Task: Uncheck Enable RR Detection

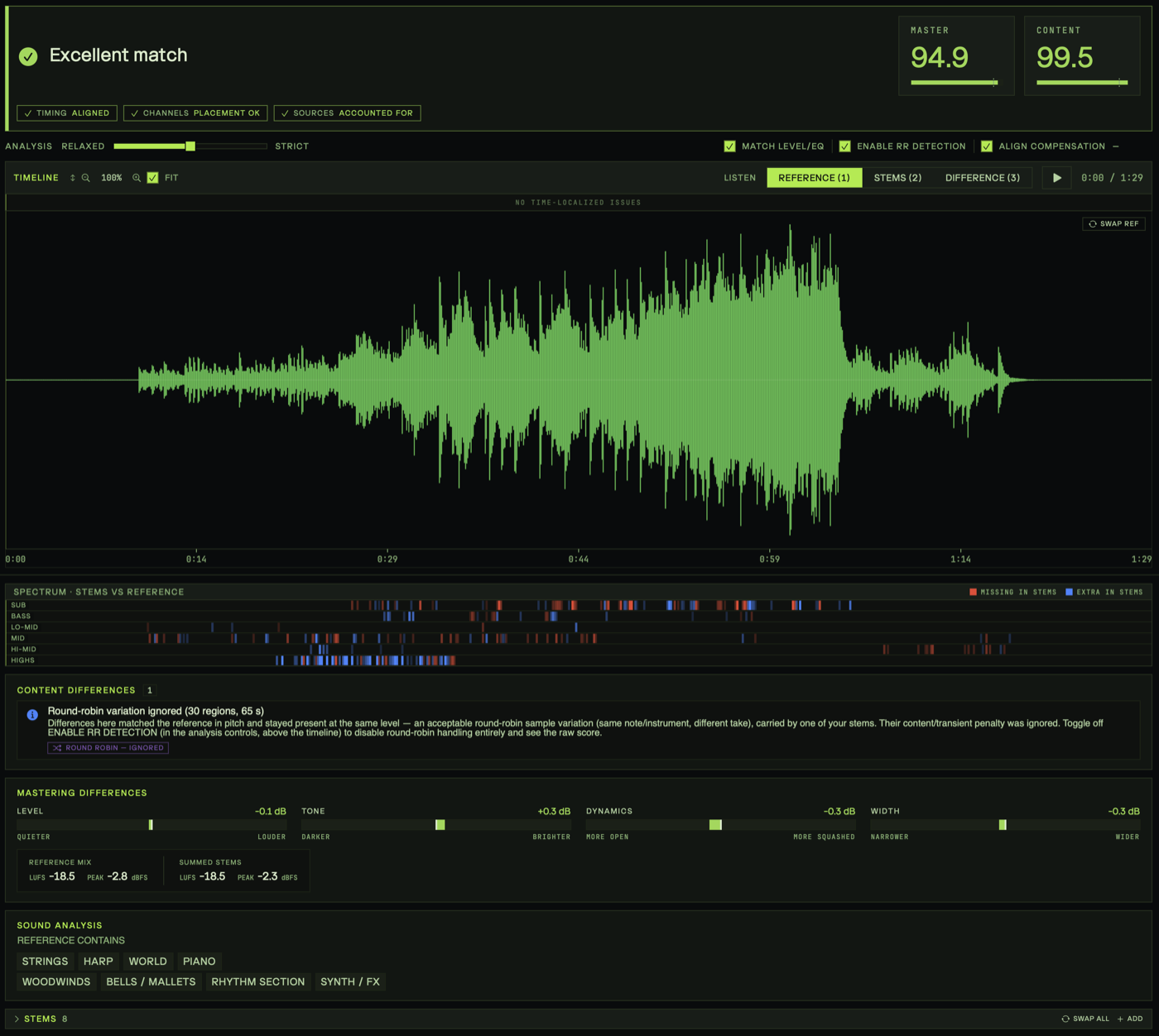Action: [844, 146]
